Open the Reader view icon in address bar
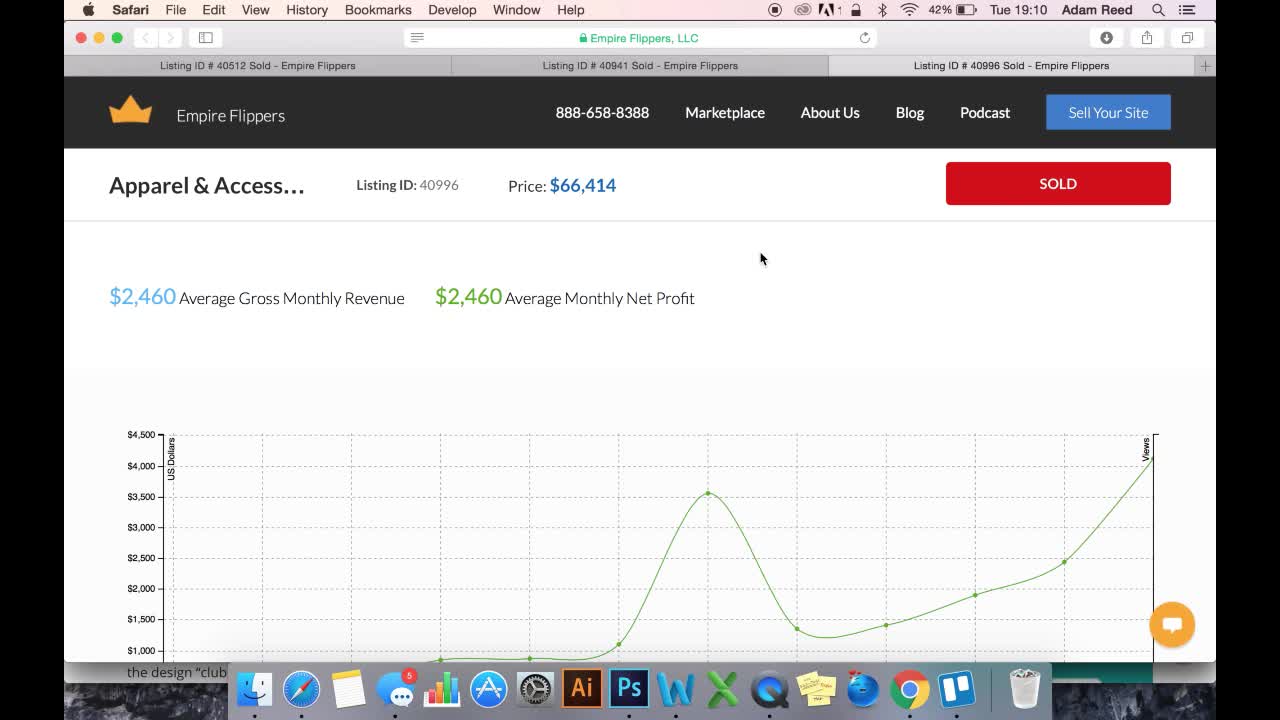 [x=417, y=38]
